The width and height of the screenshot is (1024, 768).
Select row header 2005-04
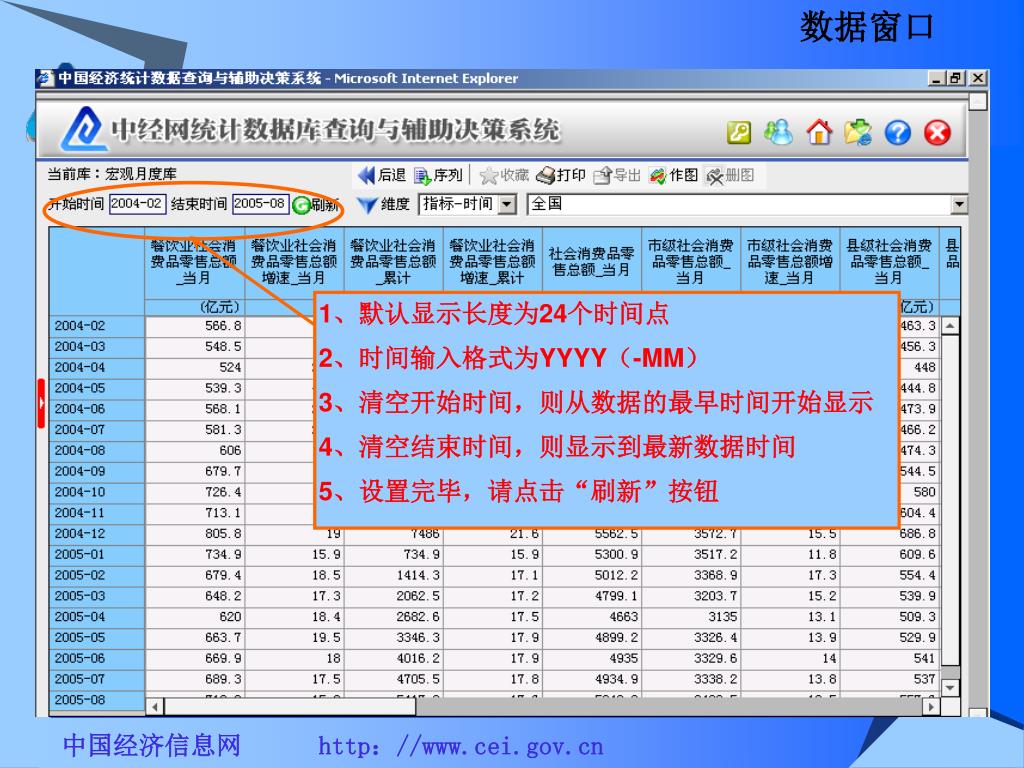(x=97, y=616)
